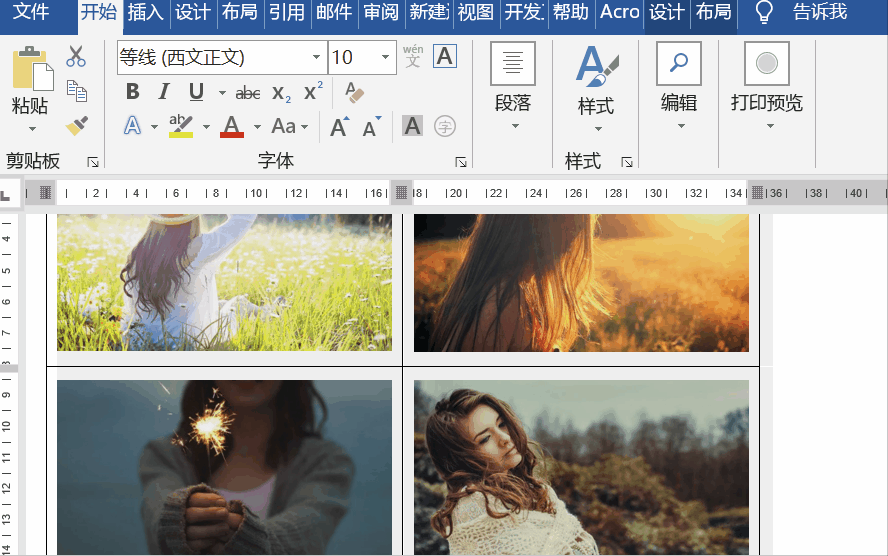Switch to the 审阅 Review tab

381,12
